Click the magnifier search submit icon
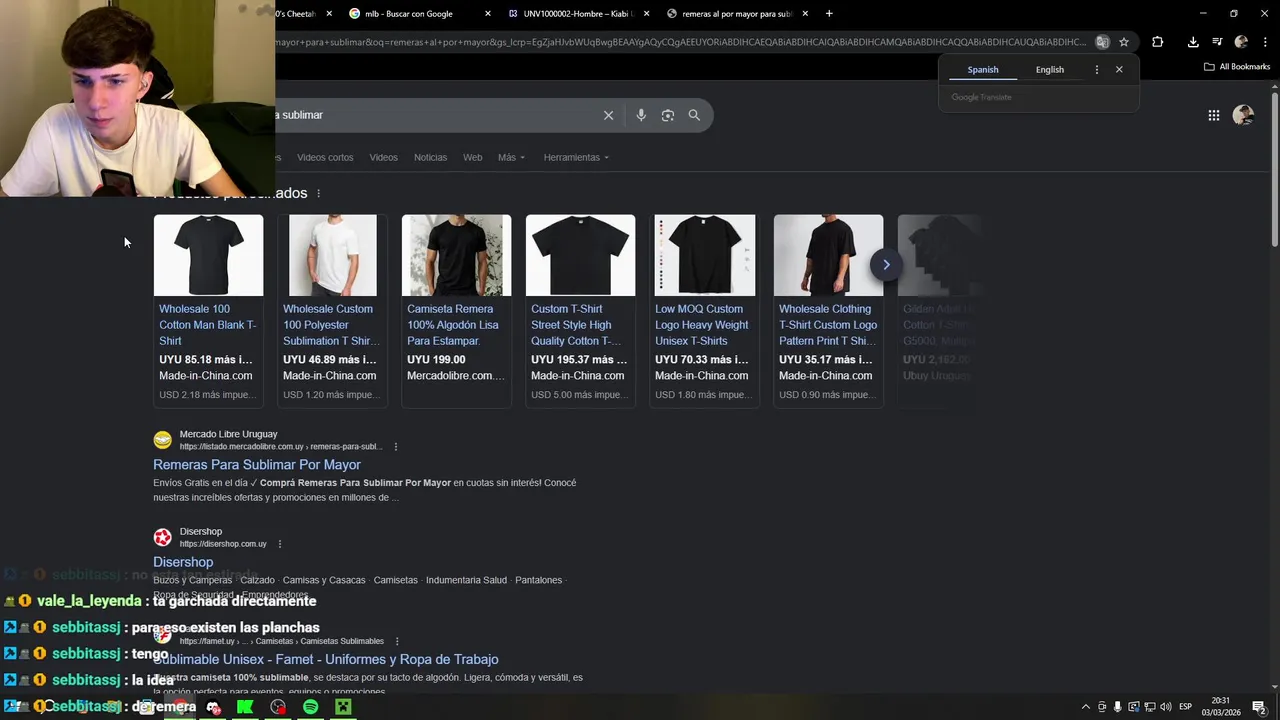 coord(694,115)
